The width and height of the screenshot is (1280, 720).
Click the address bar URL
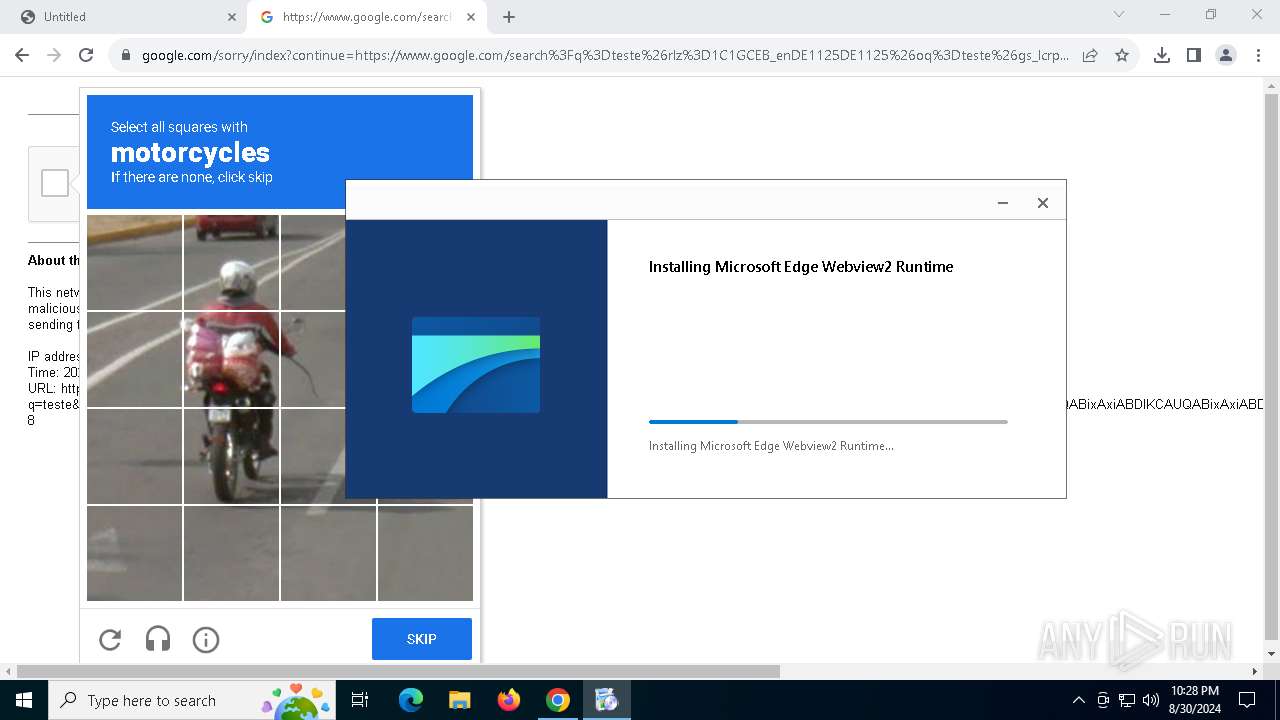click(x=605, y=55)
